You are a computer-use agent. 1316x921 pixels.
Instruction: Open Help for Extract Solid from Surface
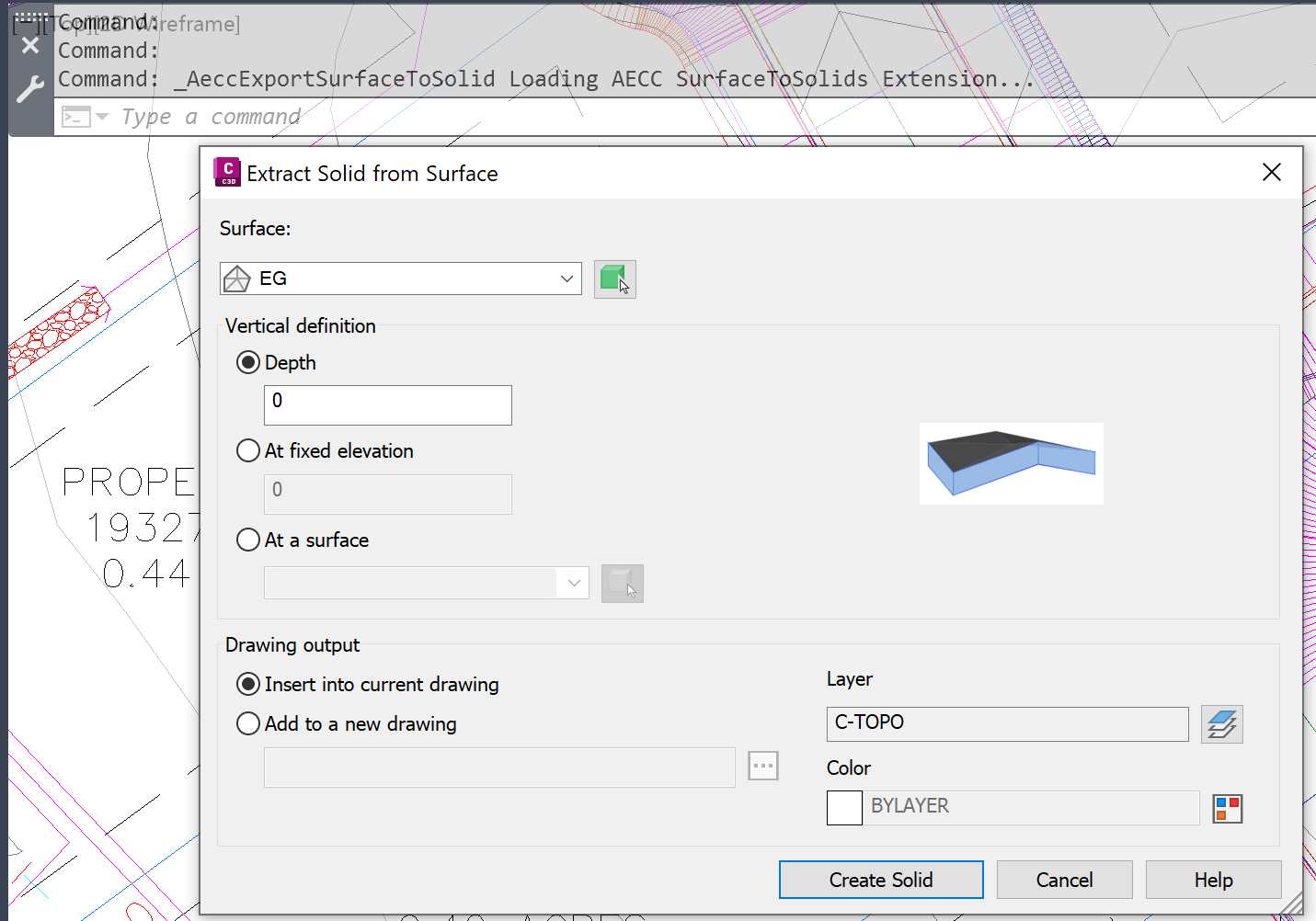[1212, 879]
